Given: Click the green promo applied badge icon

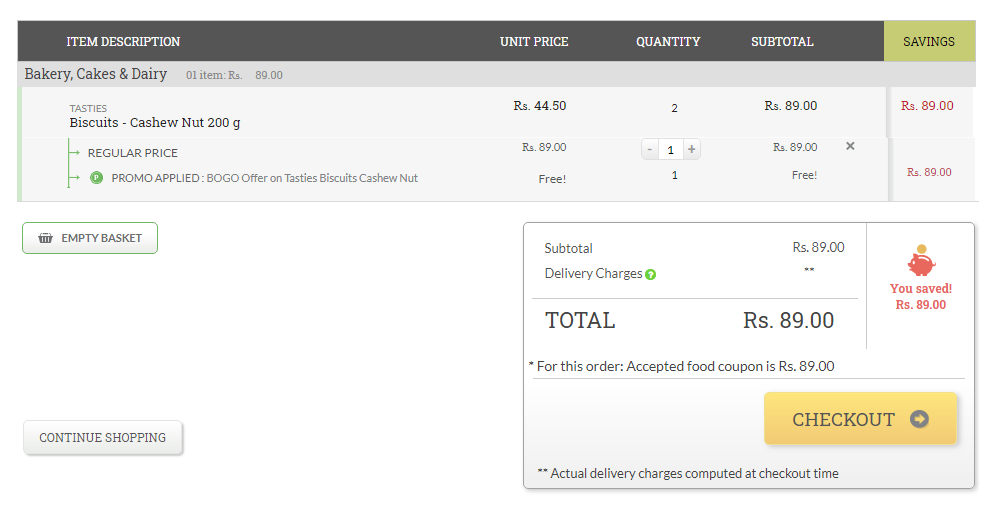Looking at the screenshot, I should [96, 178].
